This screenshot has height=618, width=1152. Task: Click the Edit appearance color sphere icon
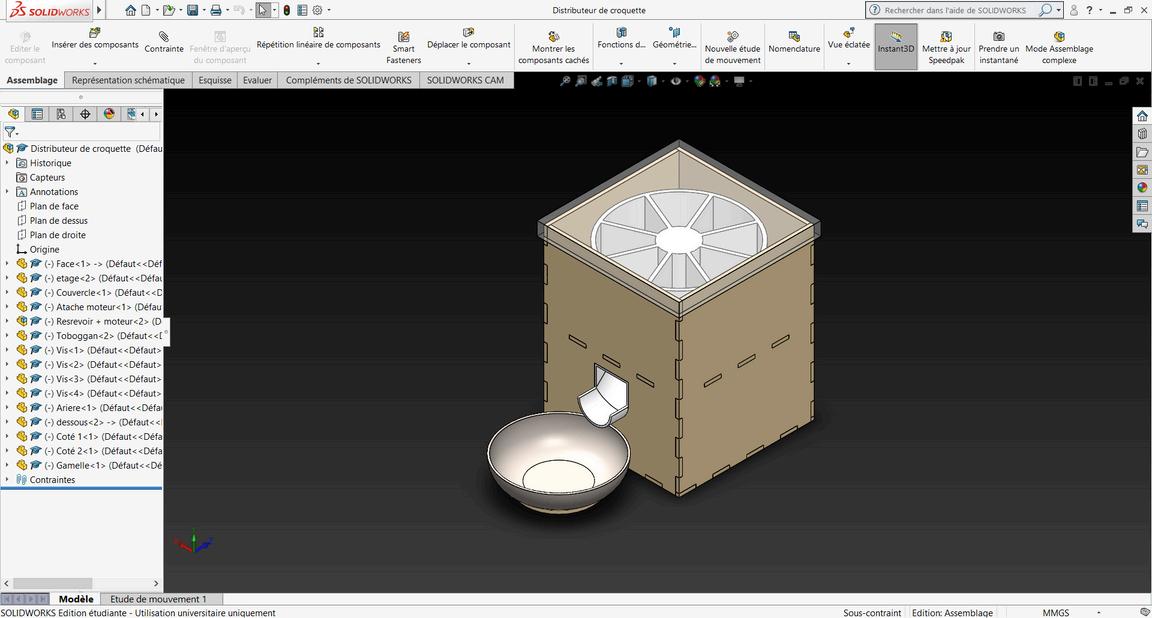(x=699, y=82)
